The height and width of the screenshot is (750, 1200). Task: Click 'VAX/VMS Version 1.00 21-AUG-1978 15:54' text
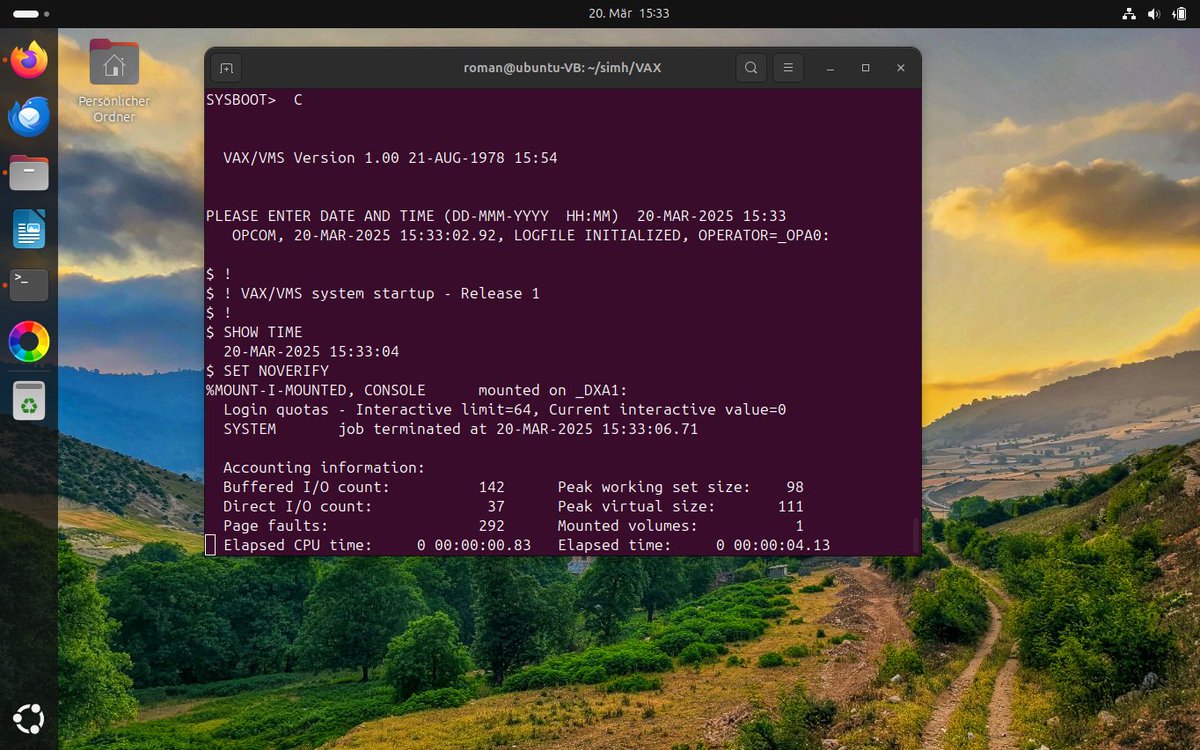click(x=390, y=158)
